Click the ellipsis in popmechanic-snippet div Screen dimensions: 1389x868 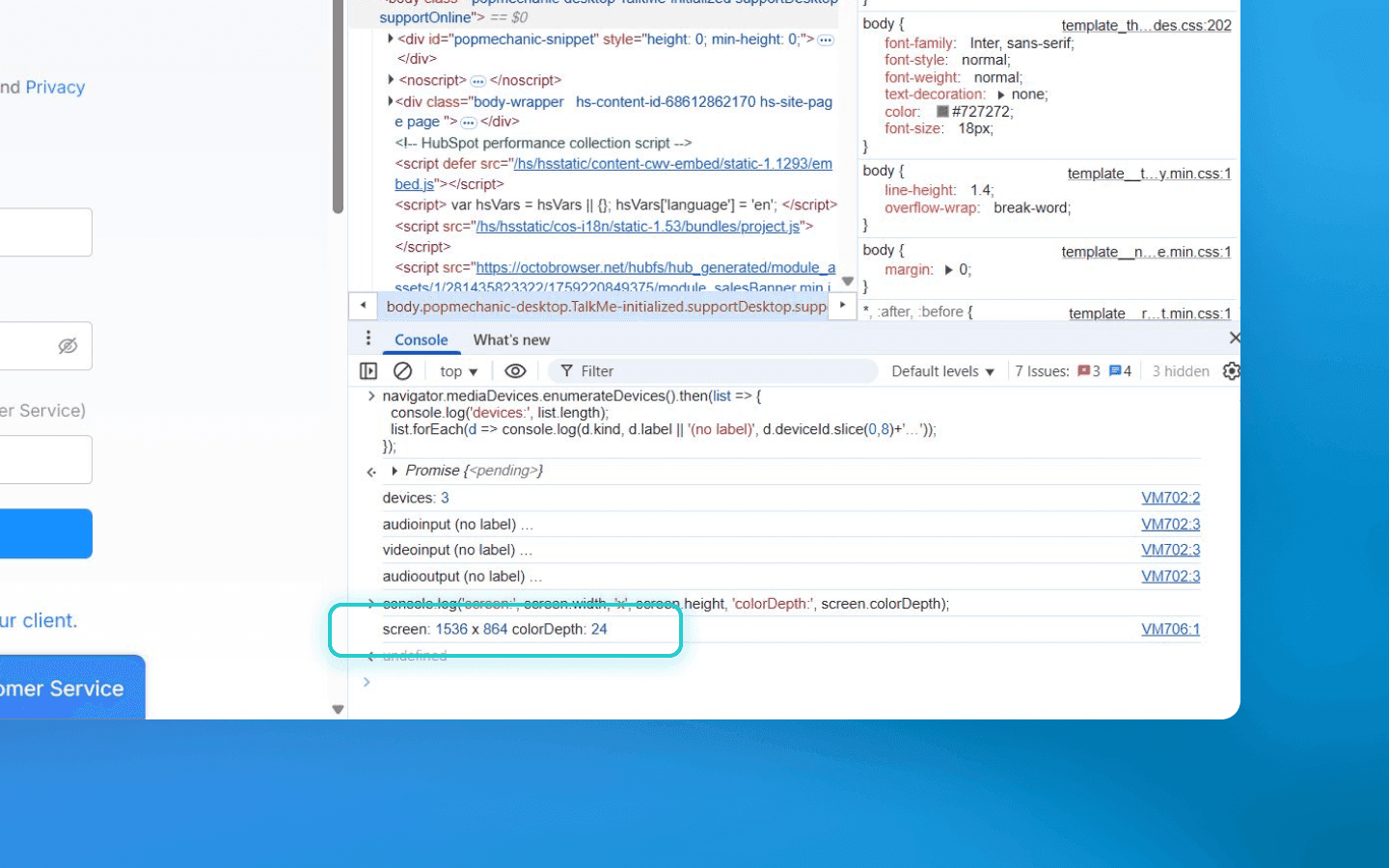[x=826, y=40]
